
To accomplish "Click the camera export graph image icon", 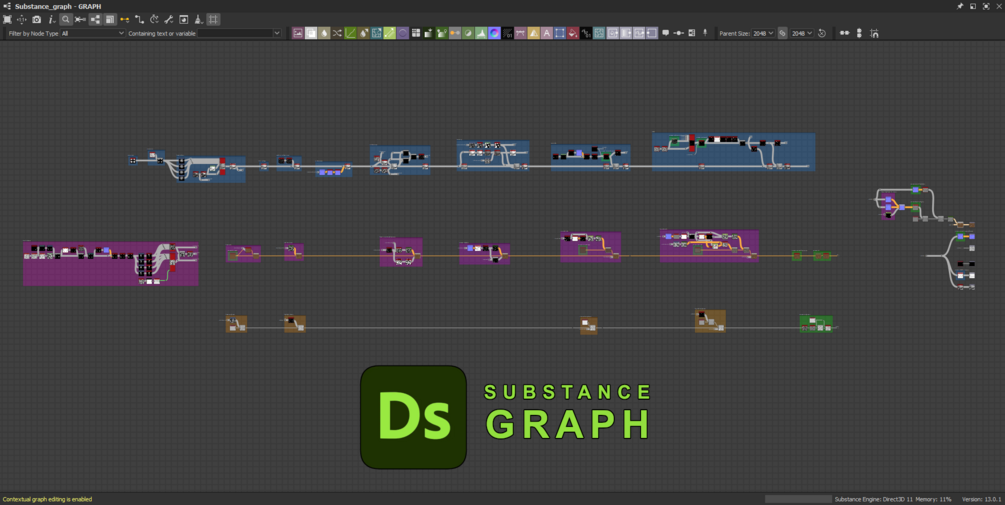I will tap(37, 19).
